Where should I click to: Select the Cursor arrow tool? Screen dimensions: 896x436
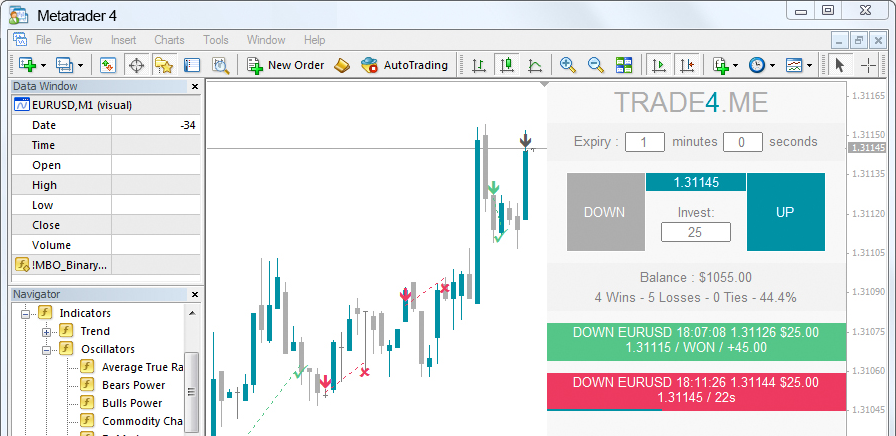(839, 65)
